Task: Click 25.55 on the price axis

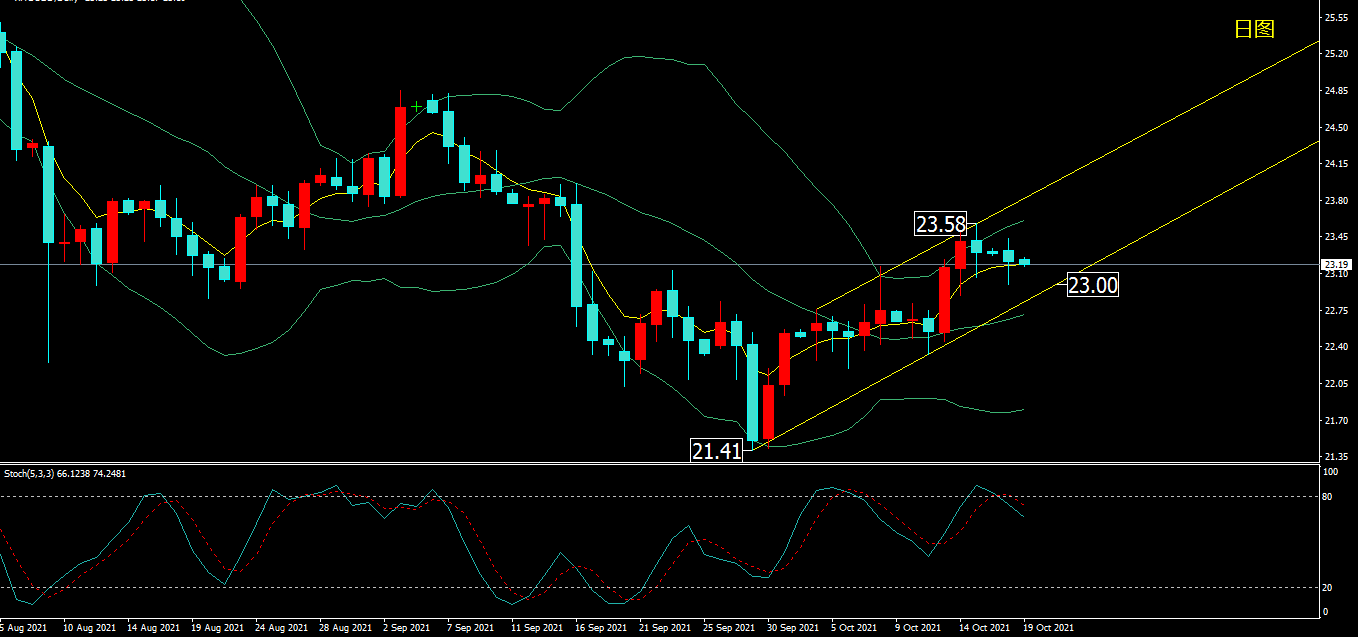Action: (x=1335, y=18)
